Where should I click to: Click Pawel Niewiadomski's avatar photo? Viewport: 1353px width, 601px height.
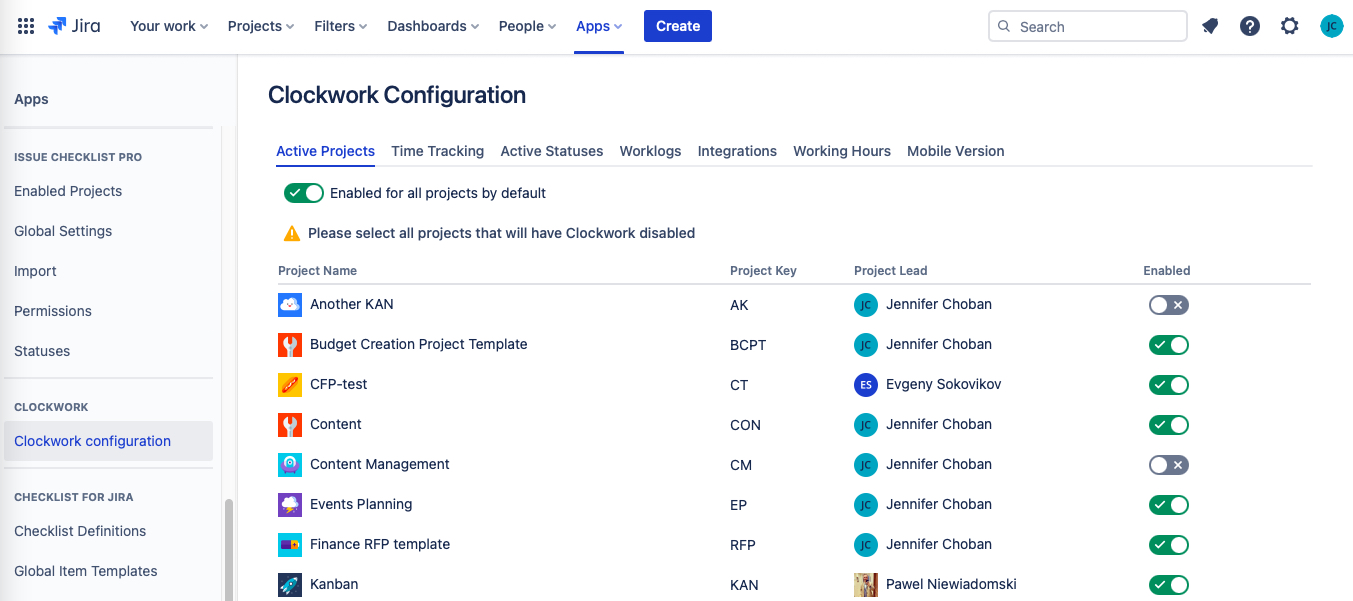pyautogui.click(x=866, y=584)
